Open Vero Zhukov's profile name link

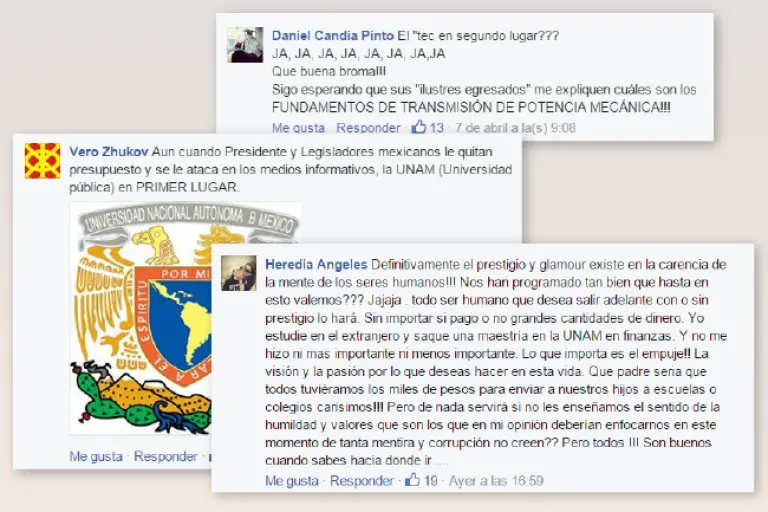[109, 152]
